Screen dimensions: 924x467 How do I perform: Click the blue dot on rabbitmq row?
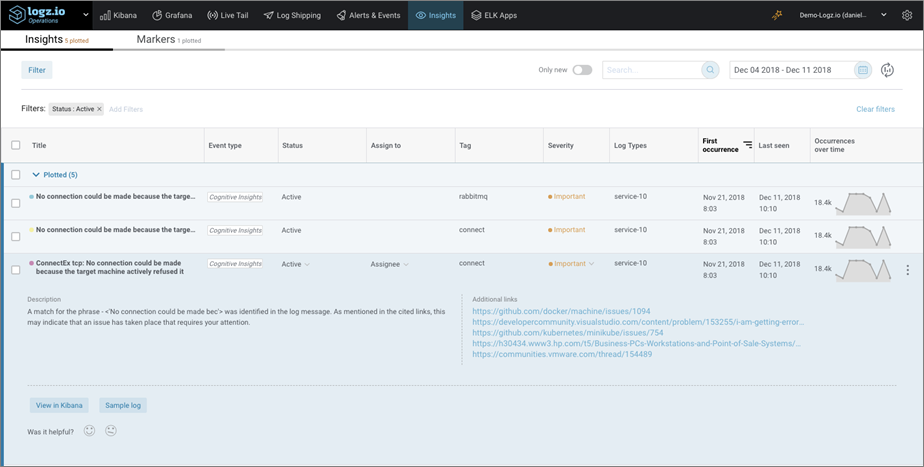tap(31, 197)
